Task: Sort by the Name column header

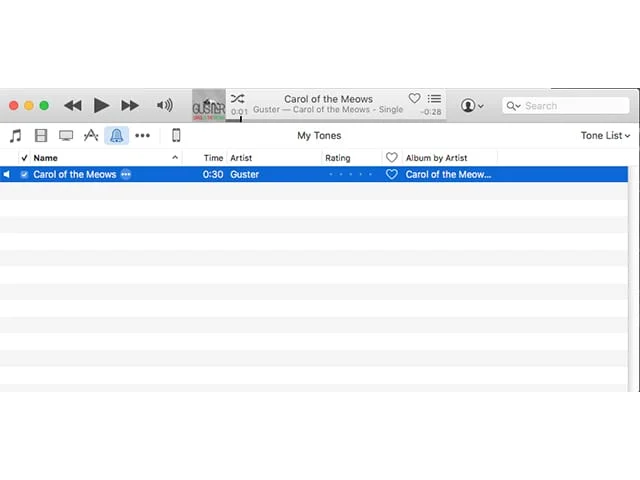Action: click(45, 158)
